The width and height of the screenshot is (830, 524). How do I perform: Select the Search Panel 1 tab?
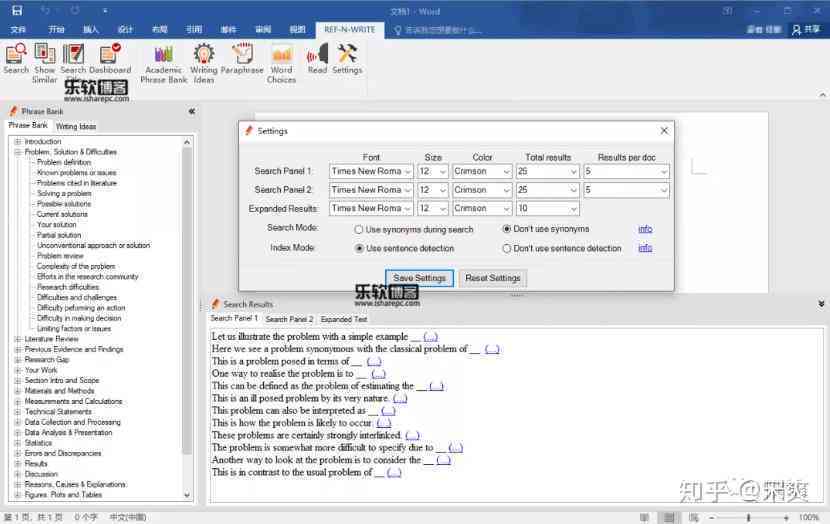[x=234, y=318]
